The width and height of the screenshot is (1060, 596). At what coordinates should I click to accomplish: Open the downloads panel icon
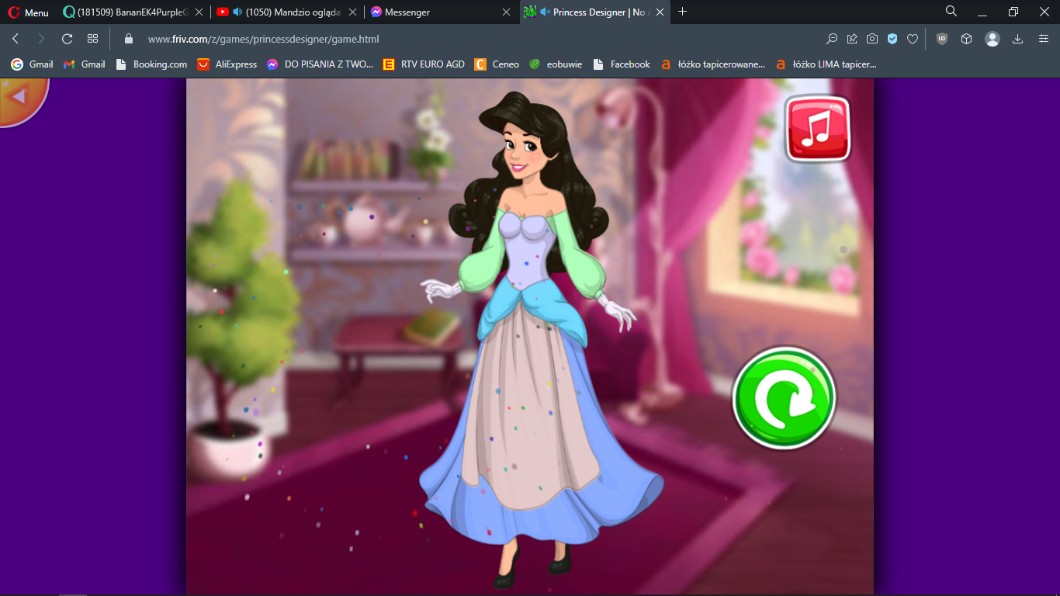coord(1017,39)
